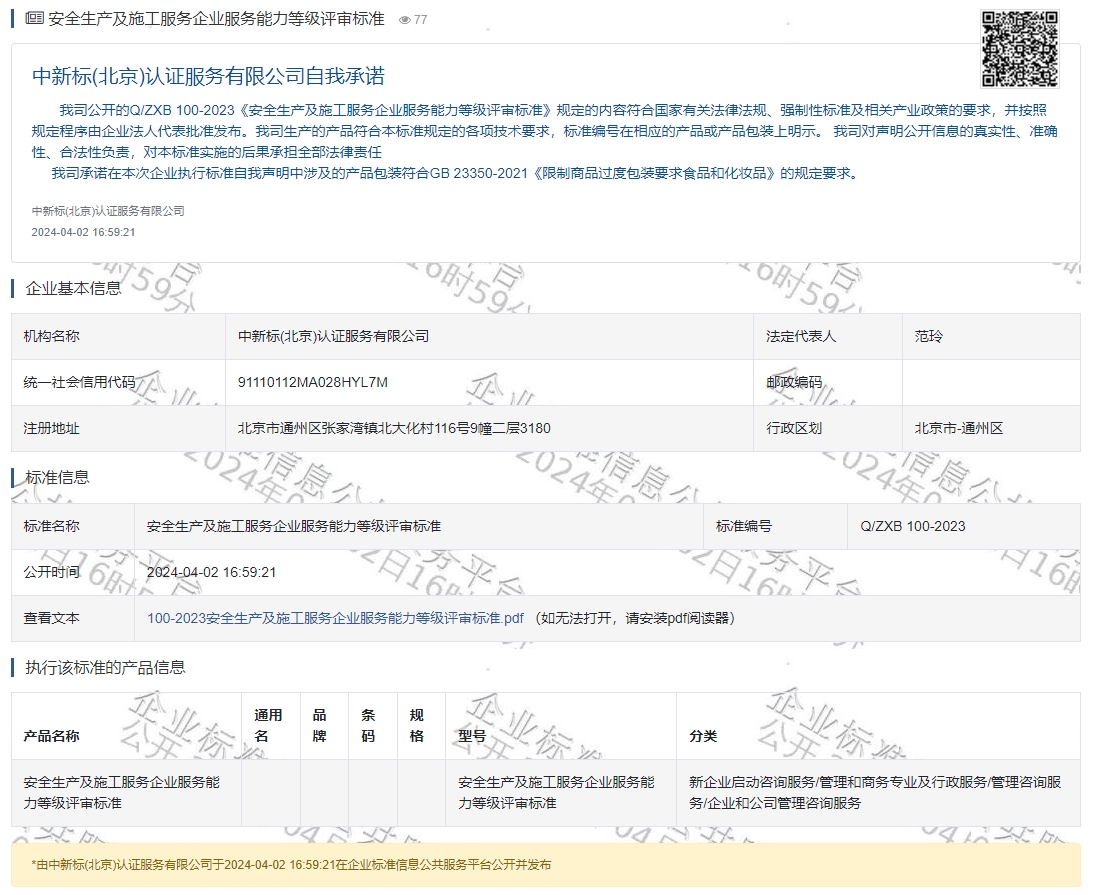Click the company signature below the declaration

pyautogui.click(x=108, y=211)
